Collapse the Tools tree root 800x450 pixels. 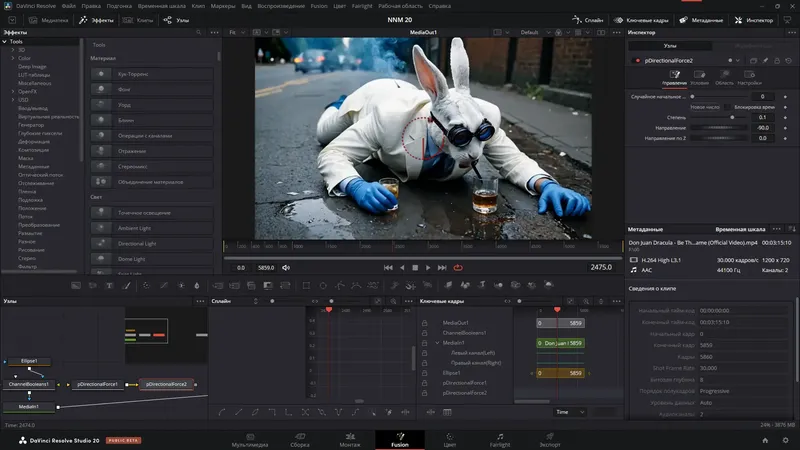click(x=6, y=41)
